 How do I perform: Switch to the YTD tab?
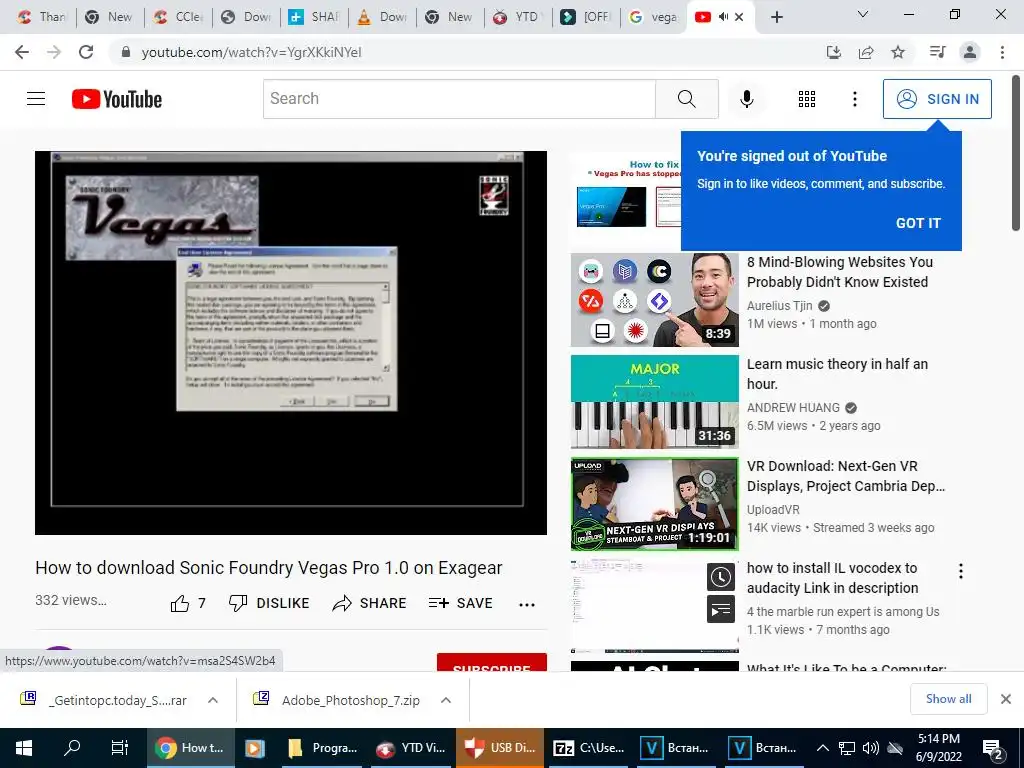[518, 17]
